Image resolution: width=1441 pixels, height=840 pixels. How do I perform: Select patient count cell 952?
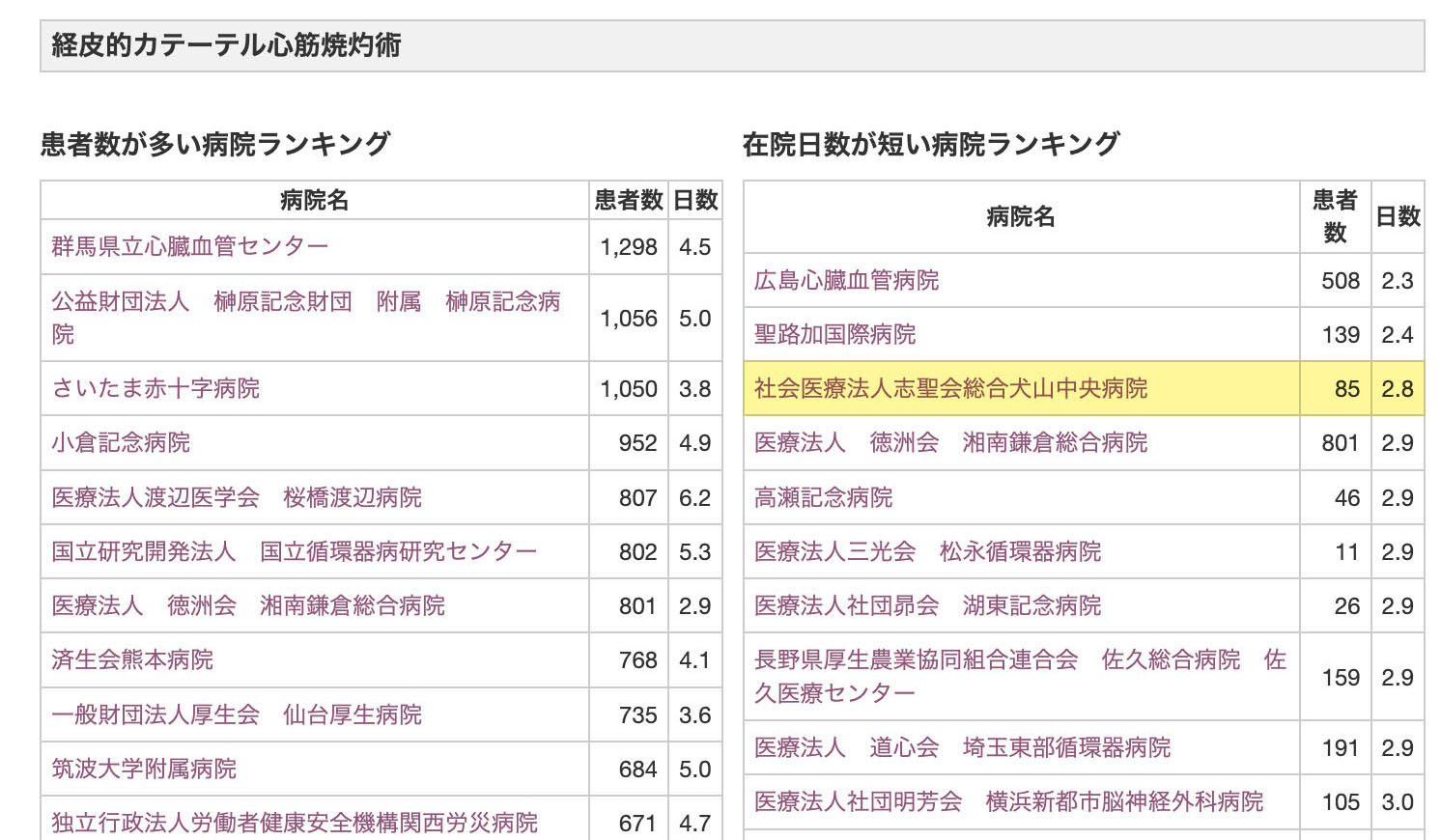(x=629, y=443)
